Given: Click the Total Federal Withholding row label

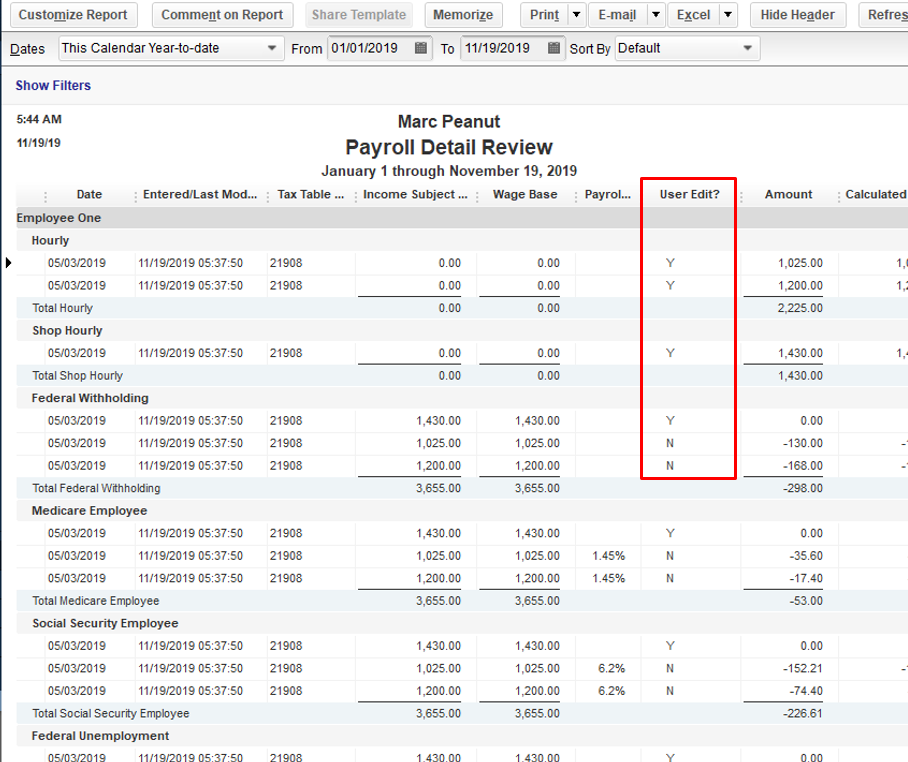Looking at the screenshot, I should tap(96, 488).
